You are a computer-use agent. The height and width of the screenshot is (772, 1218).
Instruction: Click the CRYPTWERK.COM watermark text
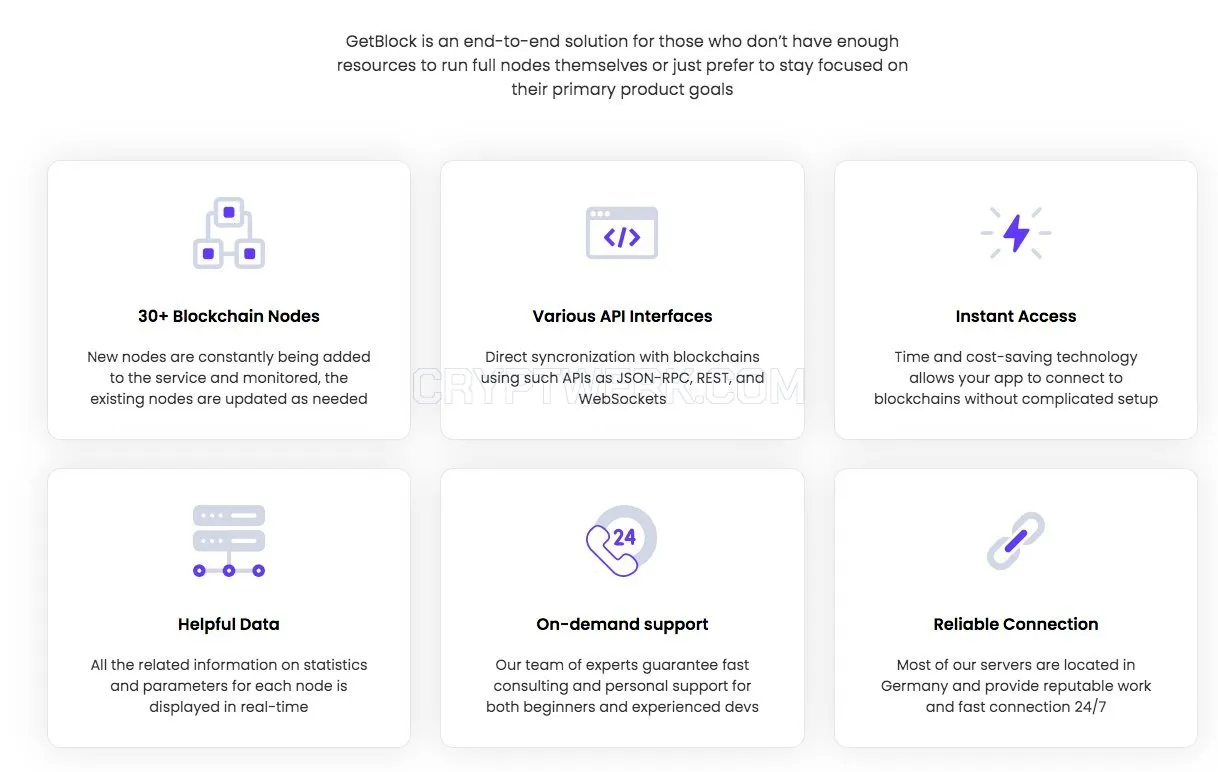coord(609,387)
